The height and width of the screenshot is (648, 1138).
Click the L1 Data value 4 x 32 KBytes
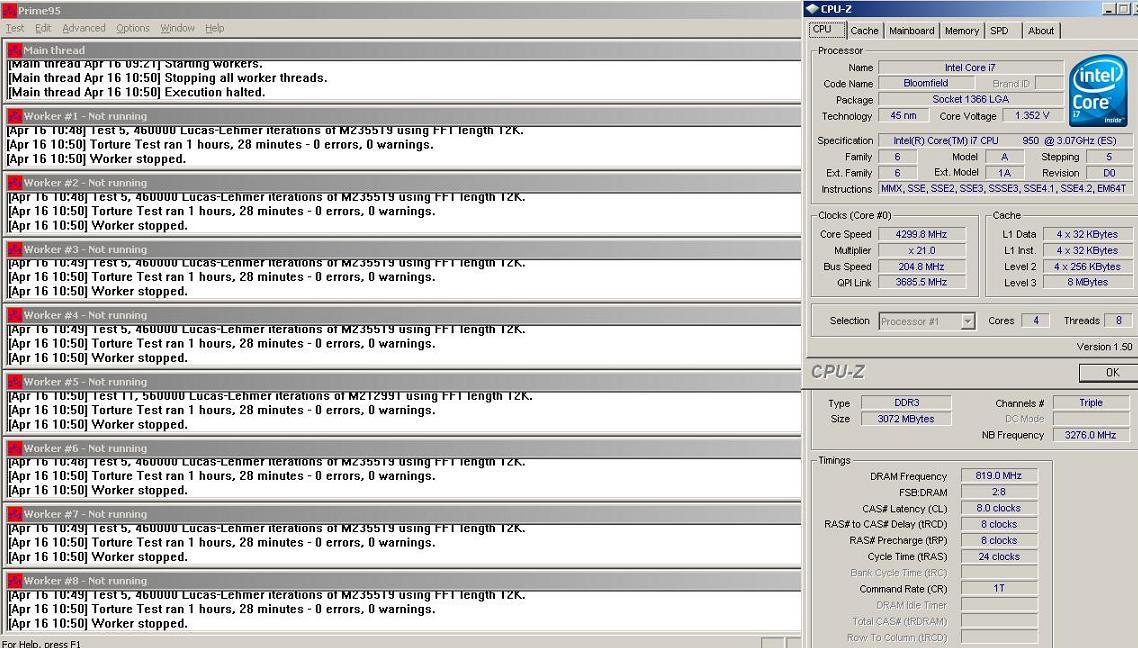click(x=1086, y=234)
